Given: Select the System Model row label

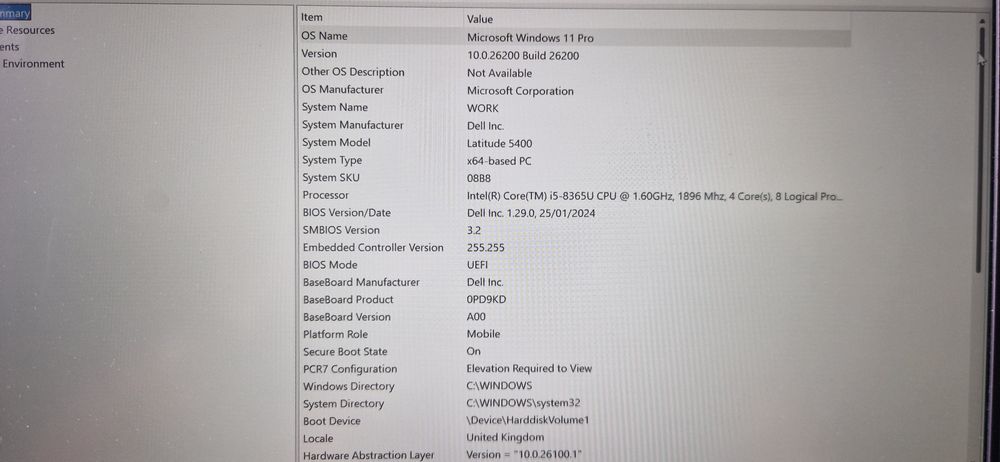Looking at the screenshot, I should tap(336, 142).
